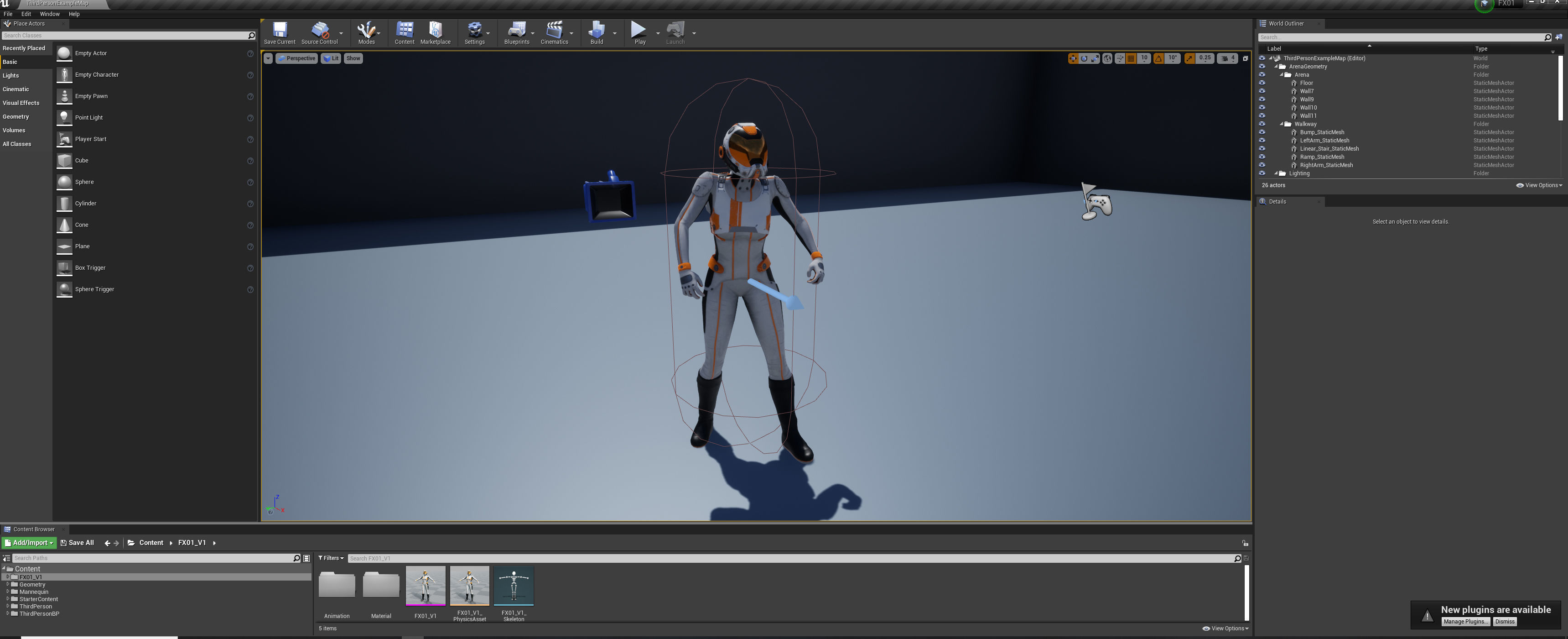Toggle grid snapping in the viewport
1568x639 pixels.
click(1131, 58)
